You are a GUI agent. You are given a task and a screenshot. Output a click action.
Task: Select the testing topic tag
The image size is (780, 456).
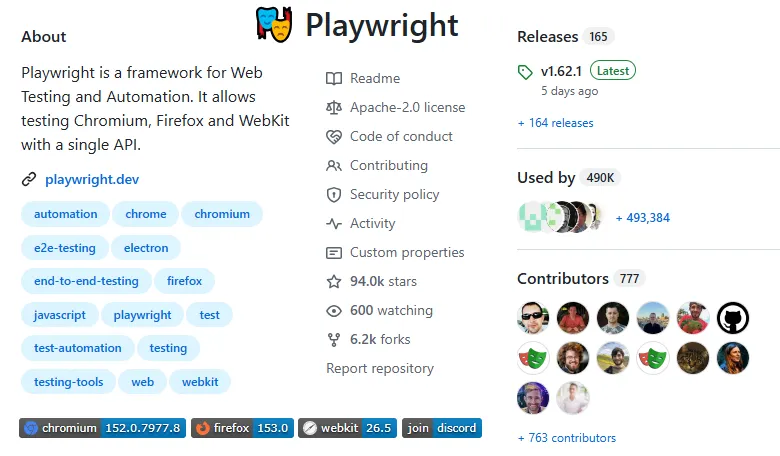[168, 348]
